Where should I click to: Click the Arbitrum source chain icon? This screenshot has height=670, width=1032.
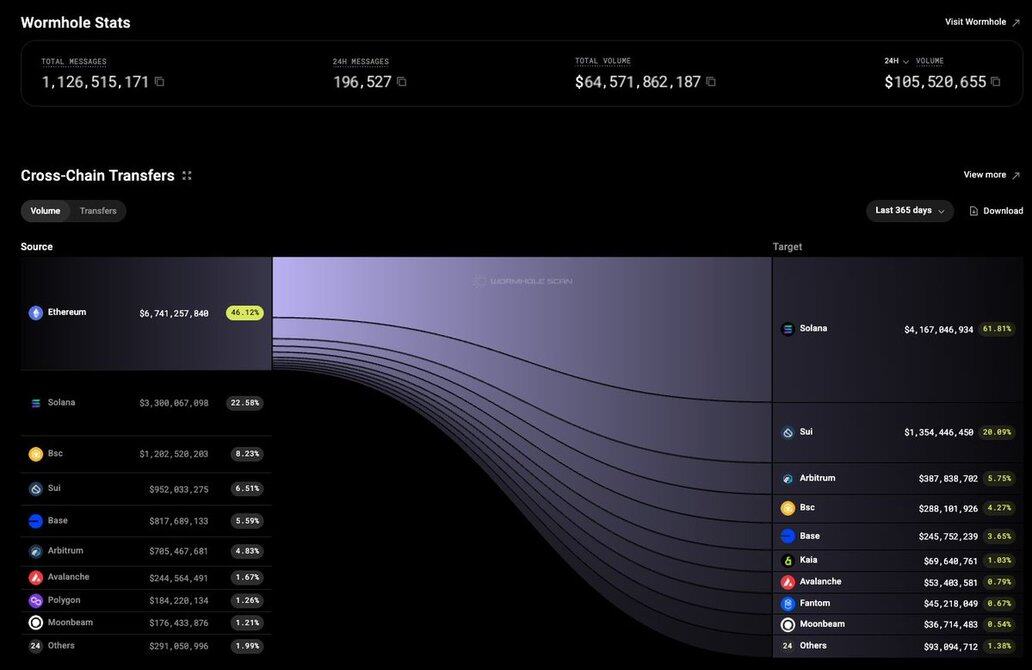pyautogui.click(x=36, y=552)
